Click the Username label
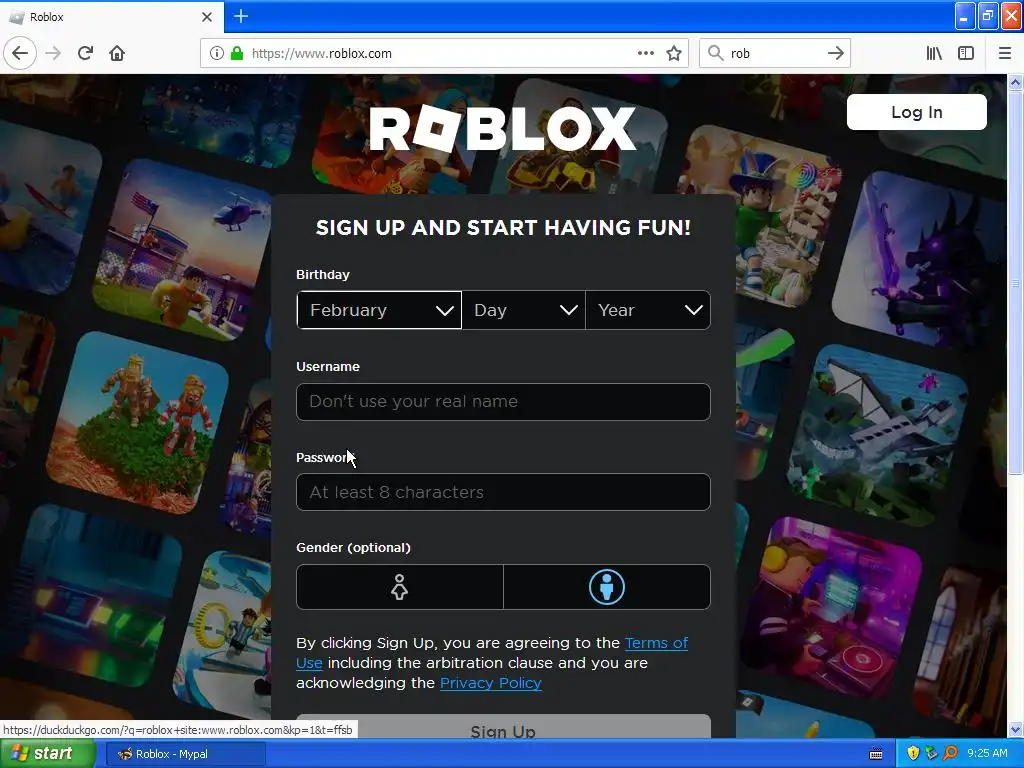 (x=328, y=366)
